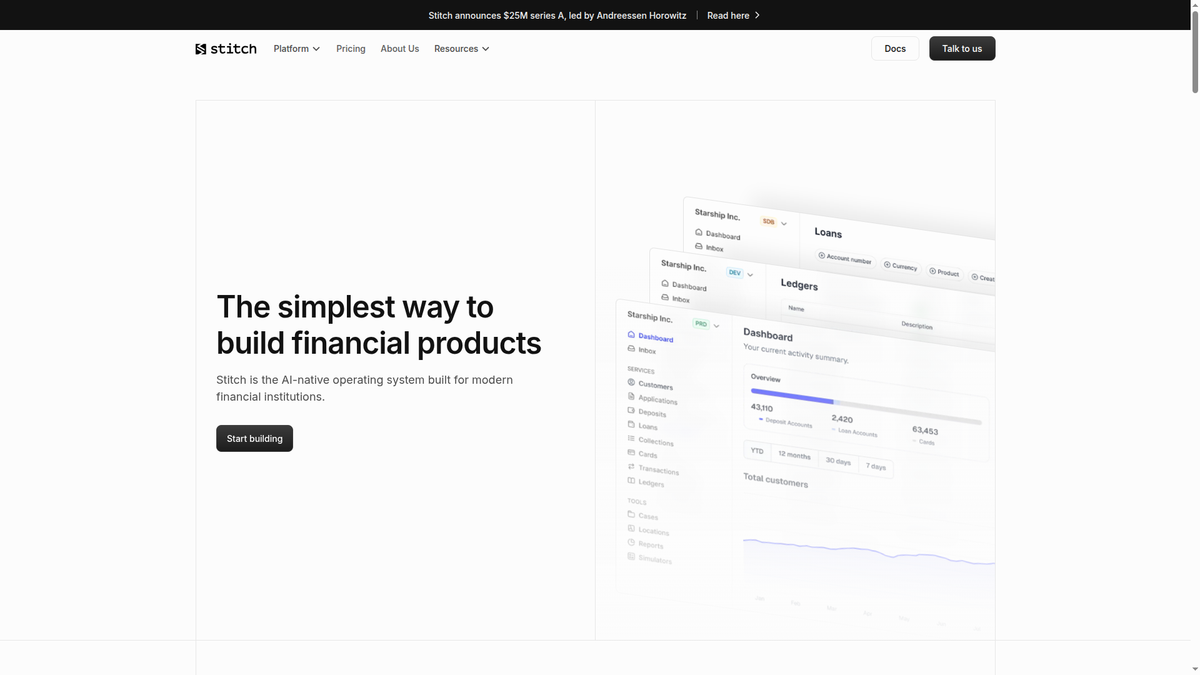Click the Start building button

point(254,439)
